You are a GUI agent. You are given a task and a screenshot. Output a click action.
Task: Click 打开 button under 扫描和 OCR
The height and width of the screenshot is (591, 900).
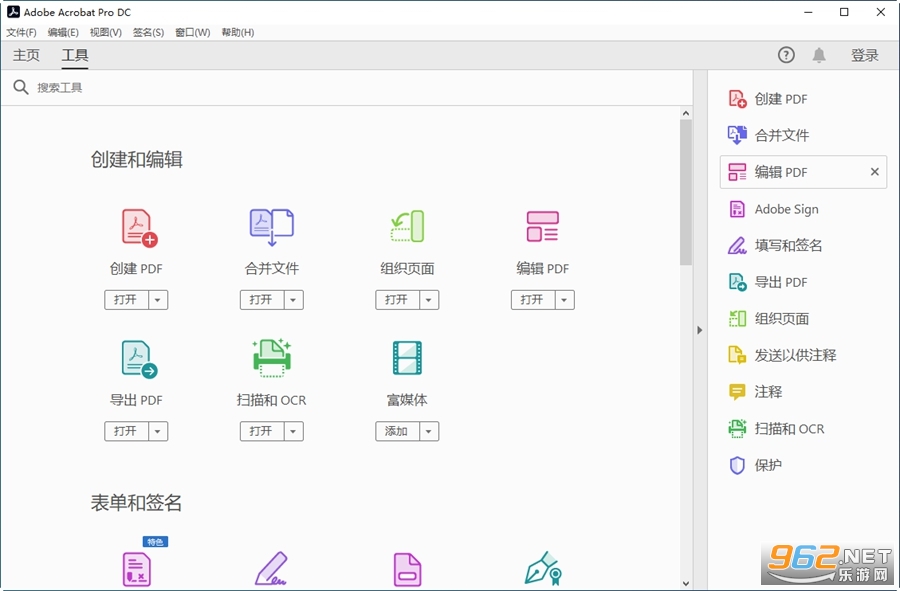point(262,431)
